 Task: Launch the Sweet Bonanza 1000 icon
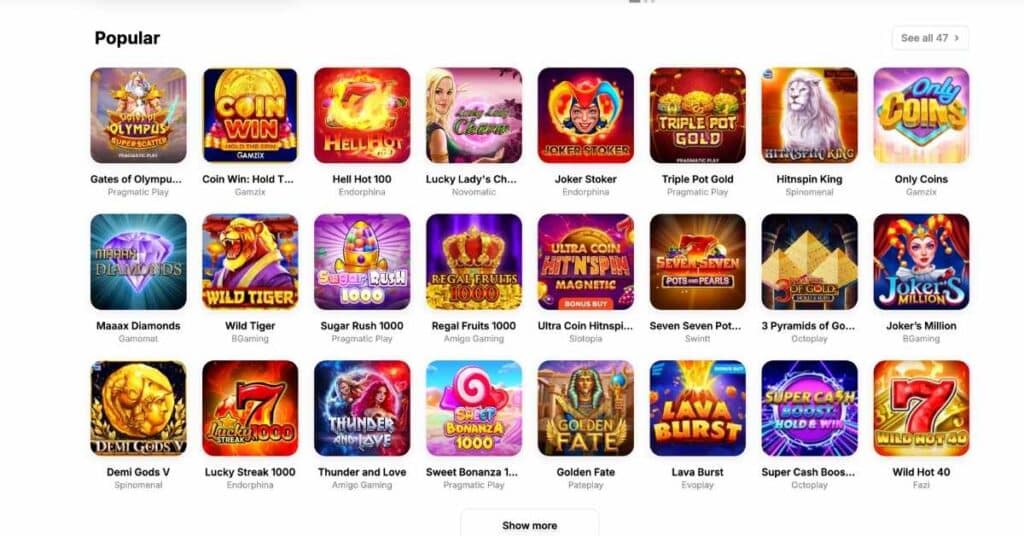point(474,408)
